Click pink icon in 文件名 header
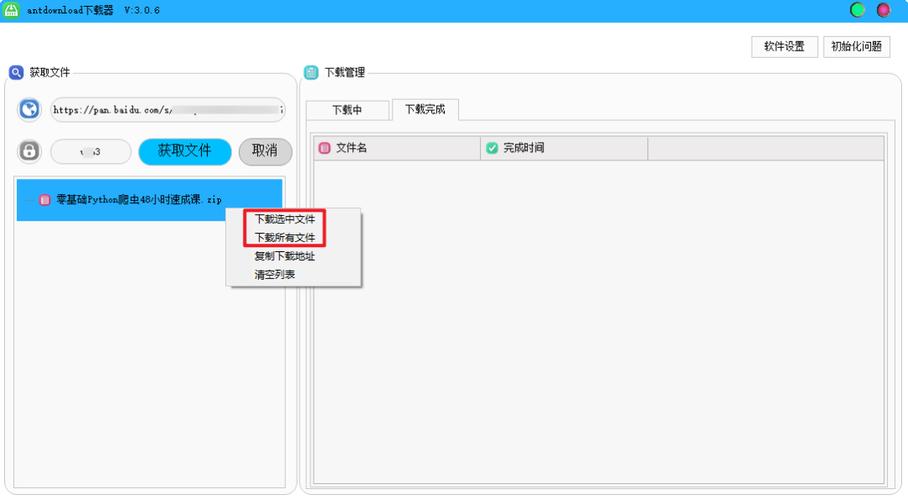The height and width of the screenshot is (500, 908). point(325,148)
